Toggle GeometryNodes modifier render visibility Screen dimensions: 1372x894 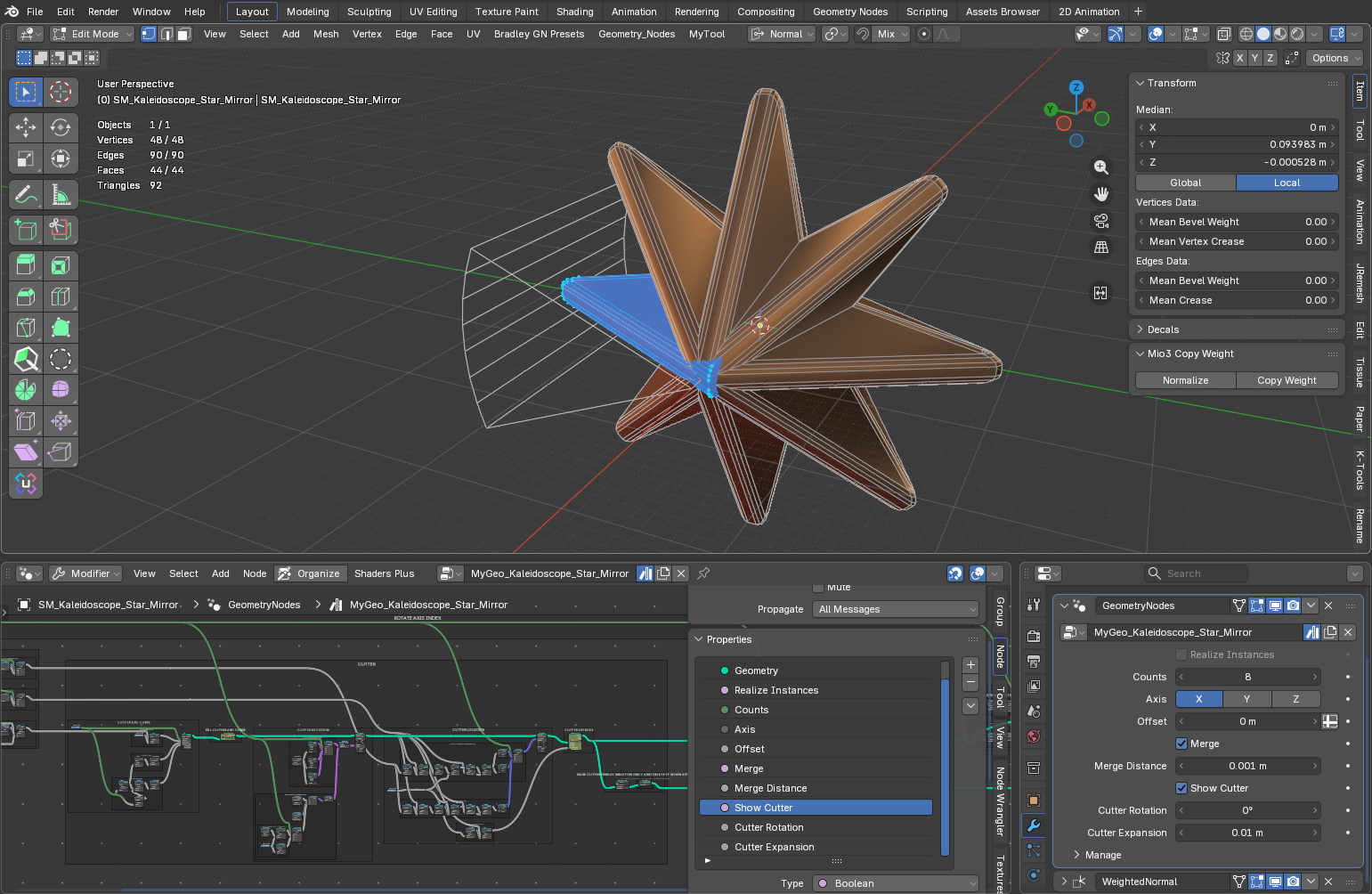1294,605
